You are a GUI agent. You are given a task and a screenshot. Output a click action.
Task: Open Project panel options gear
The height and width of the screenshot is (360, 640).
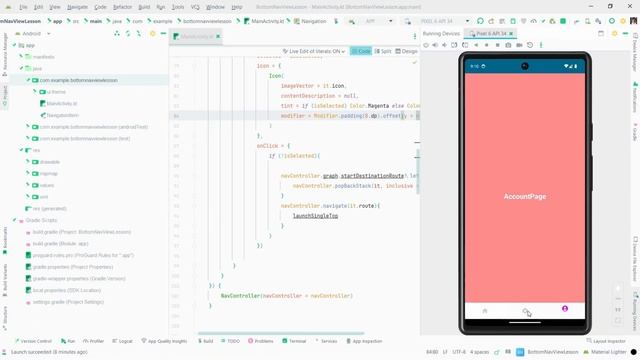[153, 33]
